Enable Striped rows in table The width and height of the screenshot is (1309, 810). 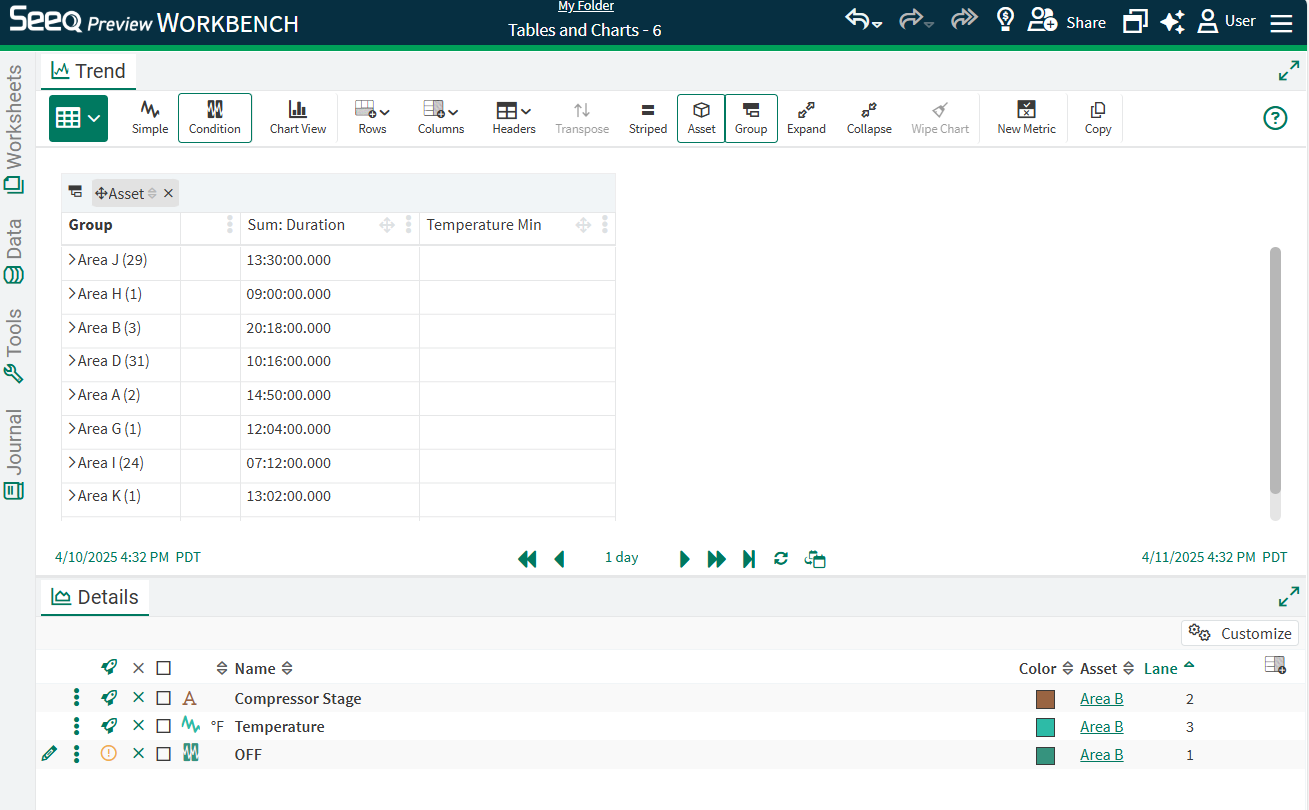(x=647, y=117)
